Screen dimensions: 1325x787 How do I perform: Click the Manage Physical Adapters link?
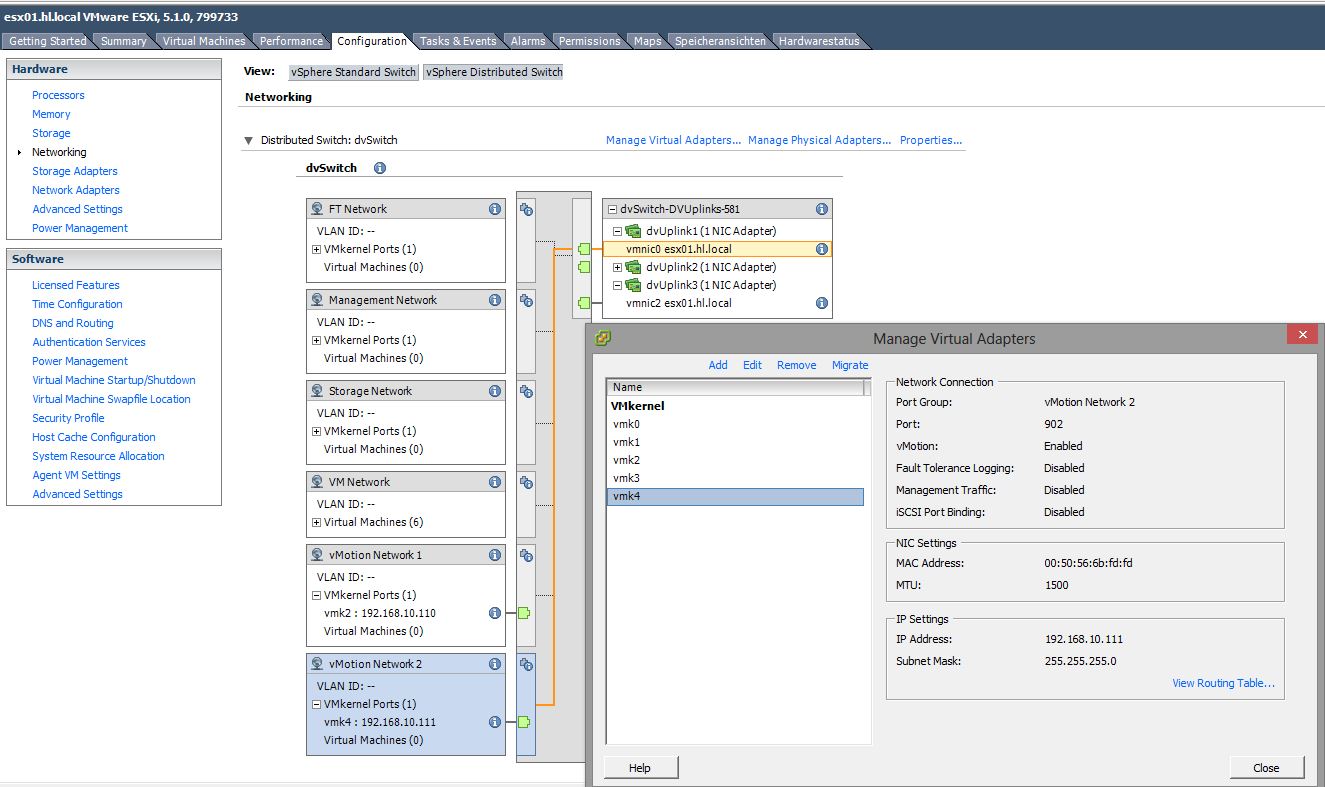click(819, 140)
